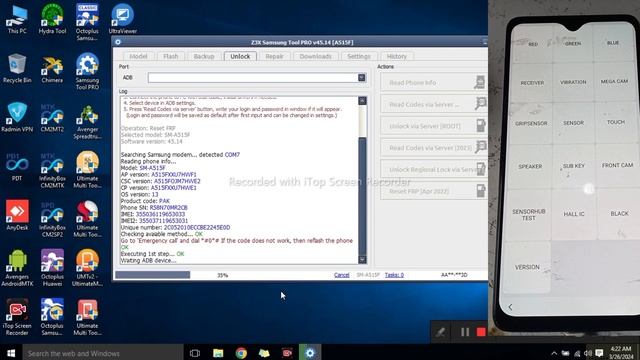The image size is (640, 360).
Task: Switch to the Repair tab
Action: pos(274,56)
